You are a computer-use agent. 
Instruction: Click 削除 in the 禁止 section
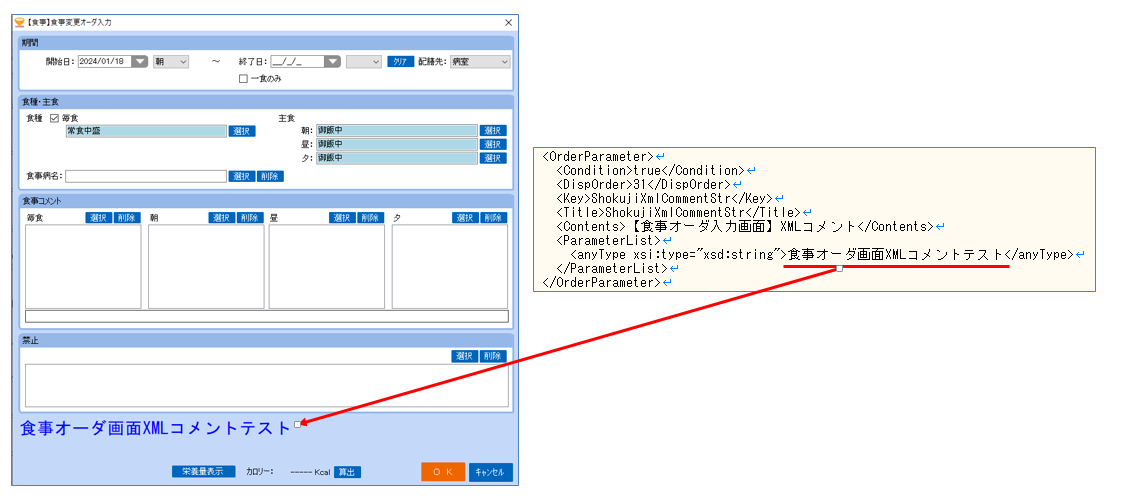coord(493,356)
